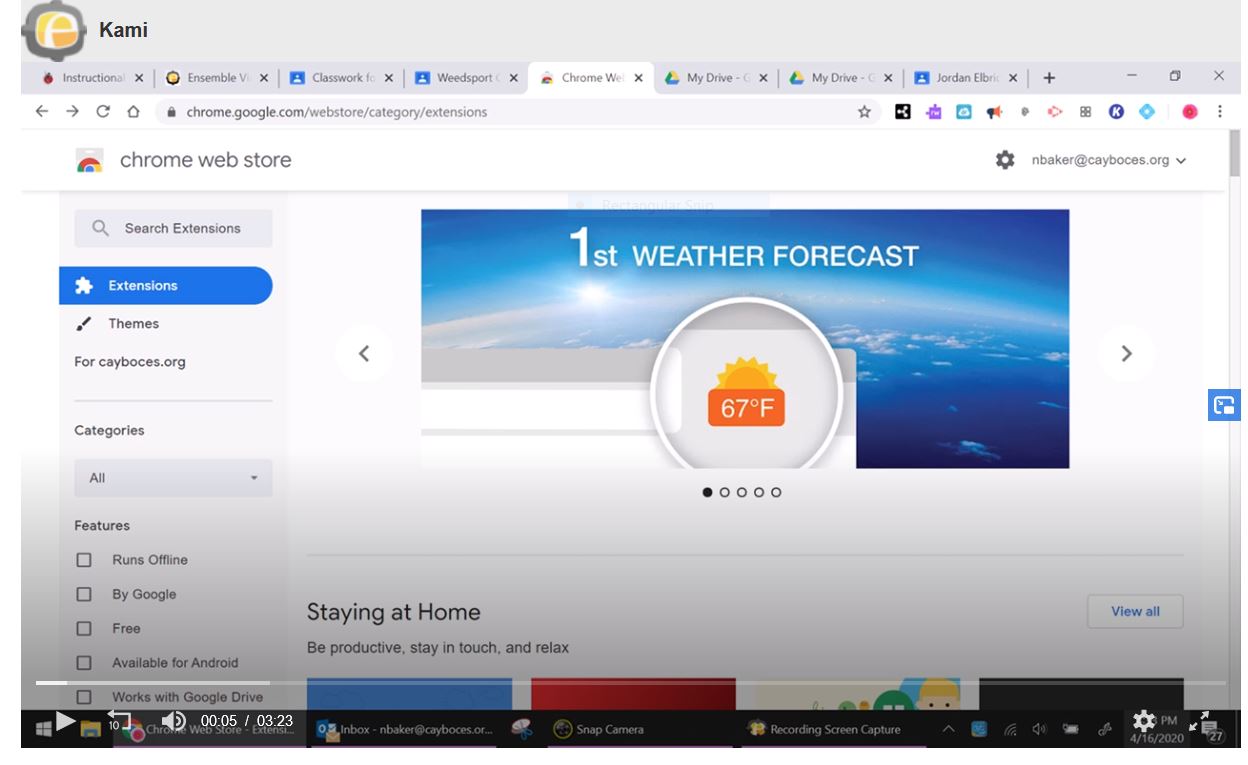Open the Chrome profile avatar
The width and height of the screenshot is (1248, 765).
pyautogui.click(x=1189, y=112)
